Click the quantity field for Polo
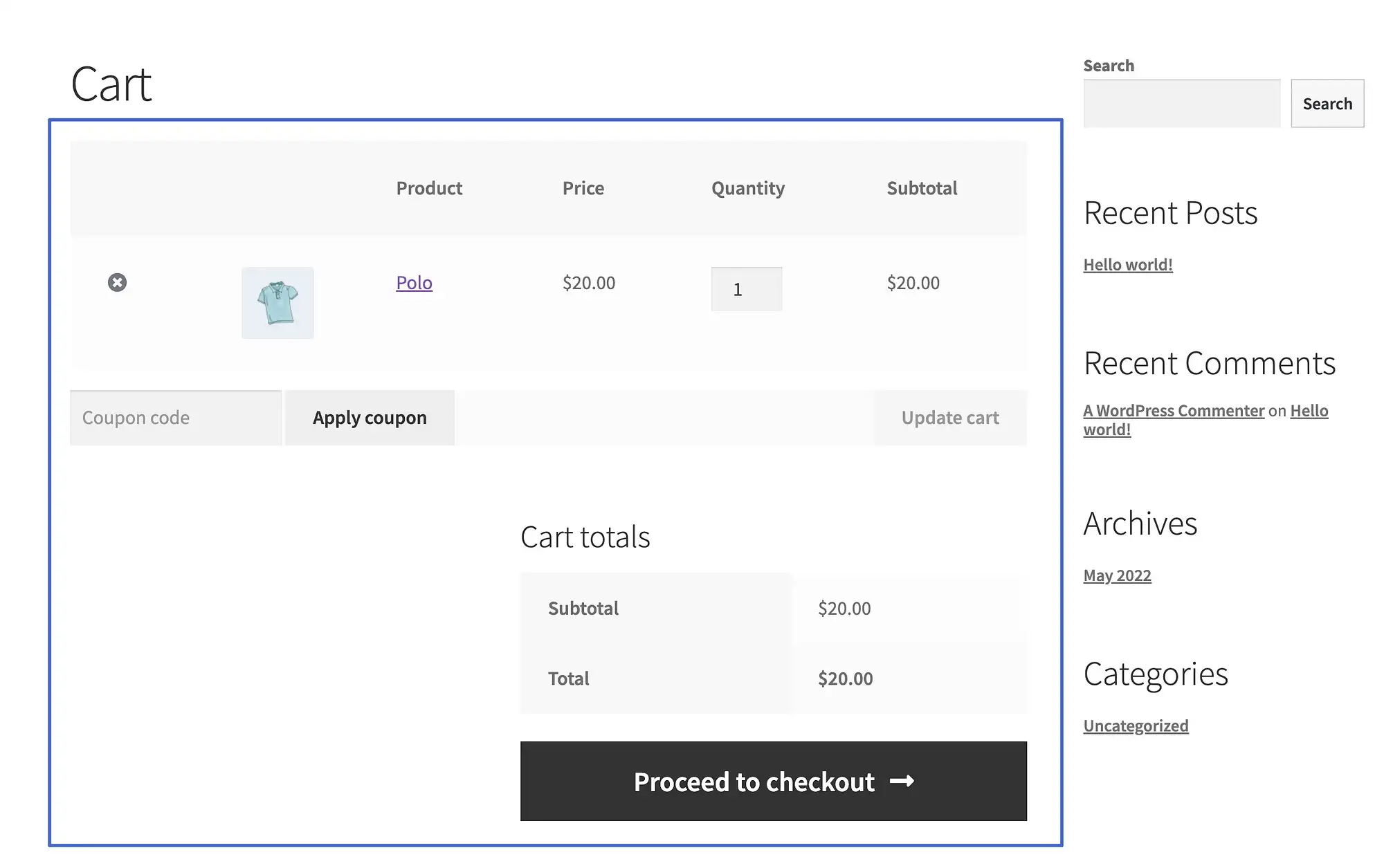 click(x=747, y=289)
